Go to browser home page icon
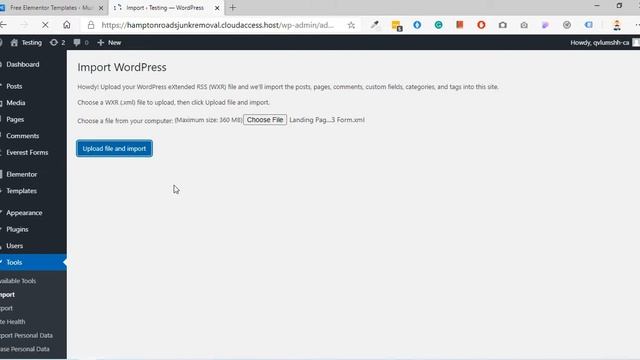640x360 pixels. pos(67,25)
